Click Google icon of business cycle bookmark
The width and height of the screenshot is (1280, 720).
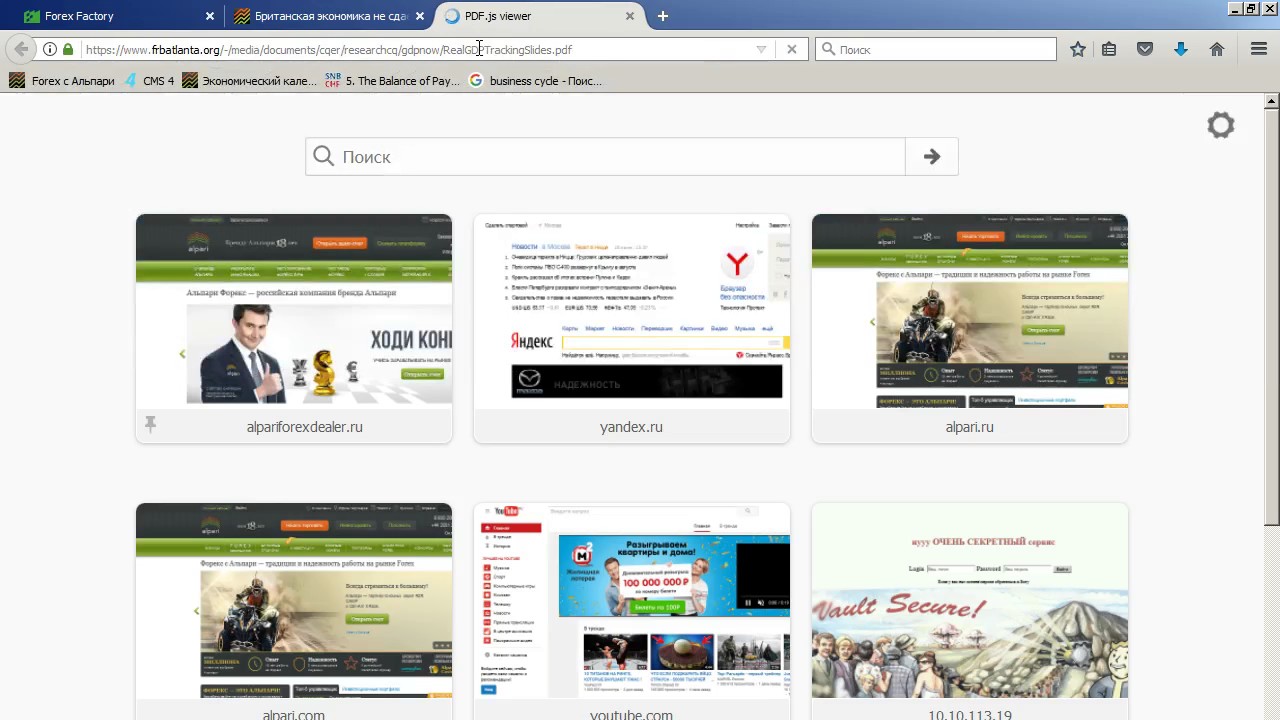[476, 81]
